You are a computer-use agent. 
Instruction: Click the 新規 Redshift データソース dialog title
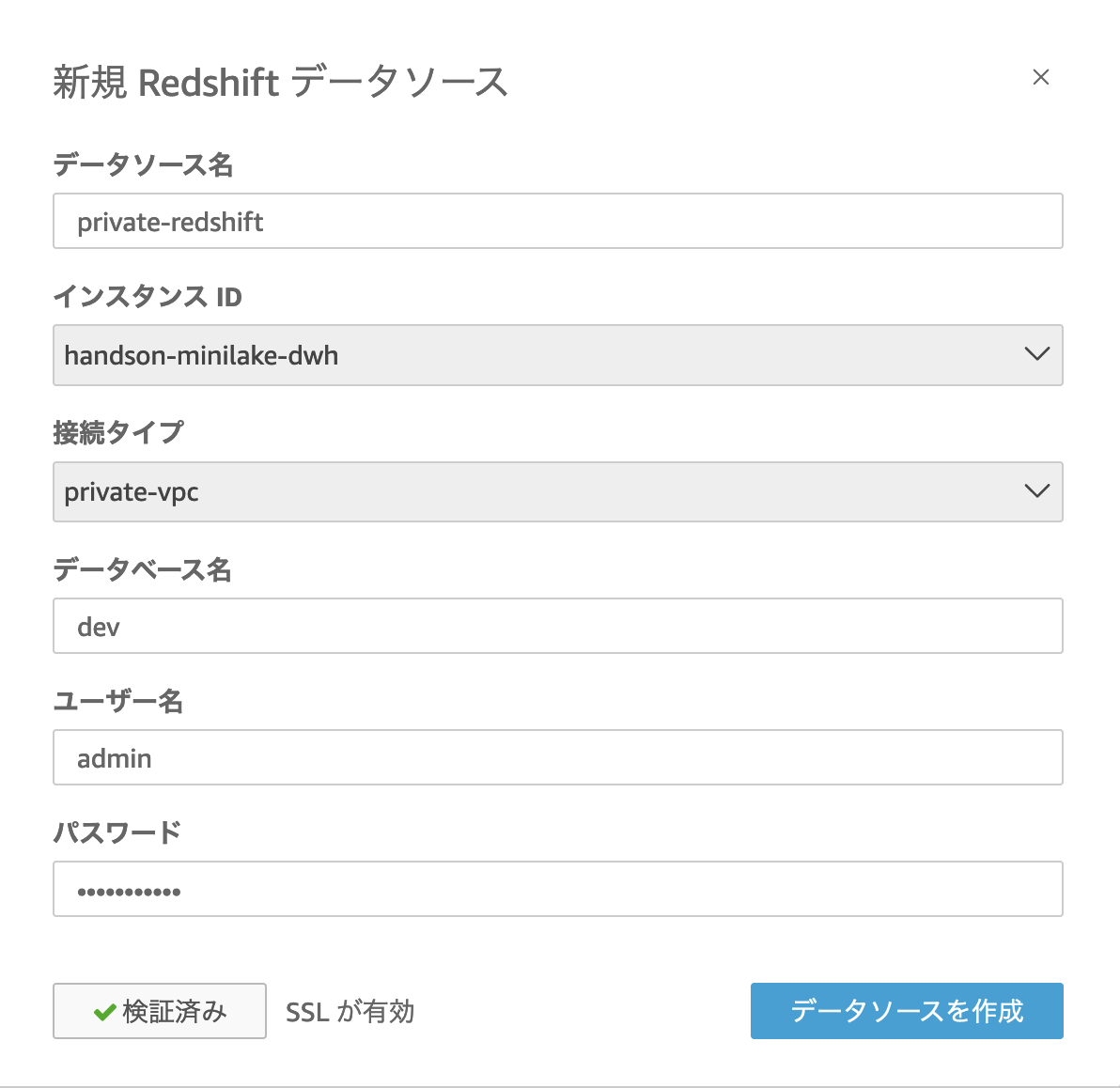pos(281,82)
